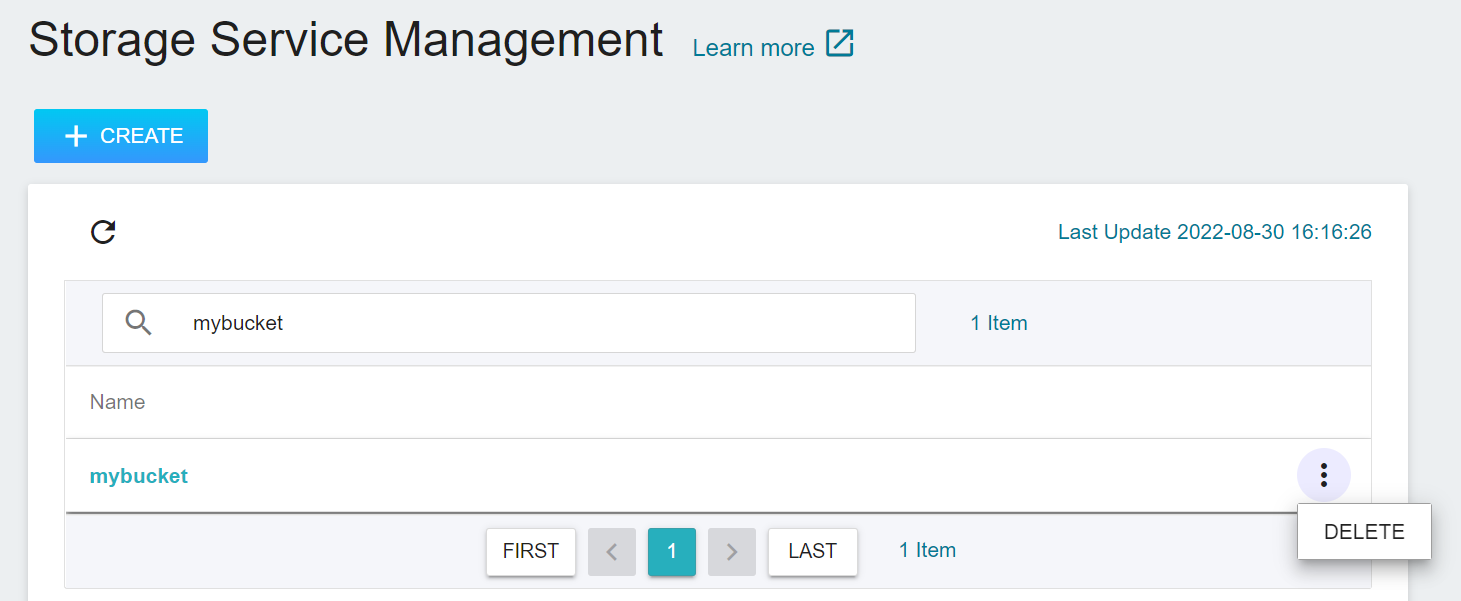1461x601 pixels.
Task: Click the Storage Service Management heading
Action: [x=346, y=40]
